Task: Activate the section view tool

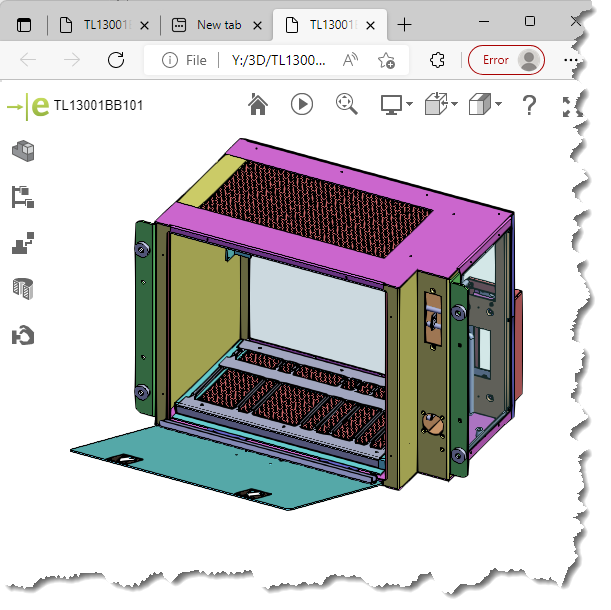Action: click(x=22, y=288)
